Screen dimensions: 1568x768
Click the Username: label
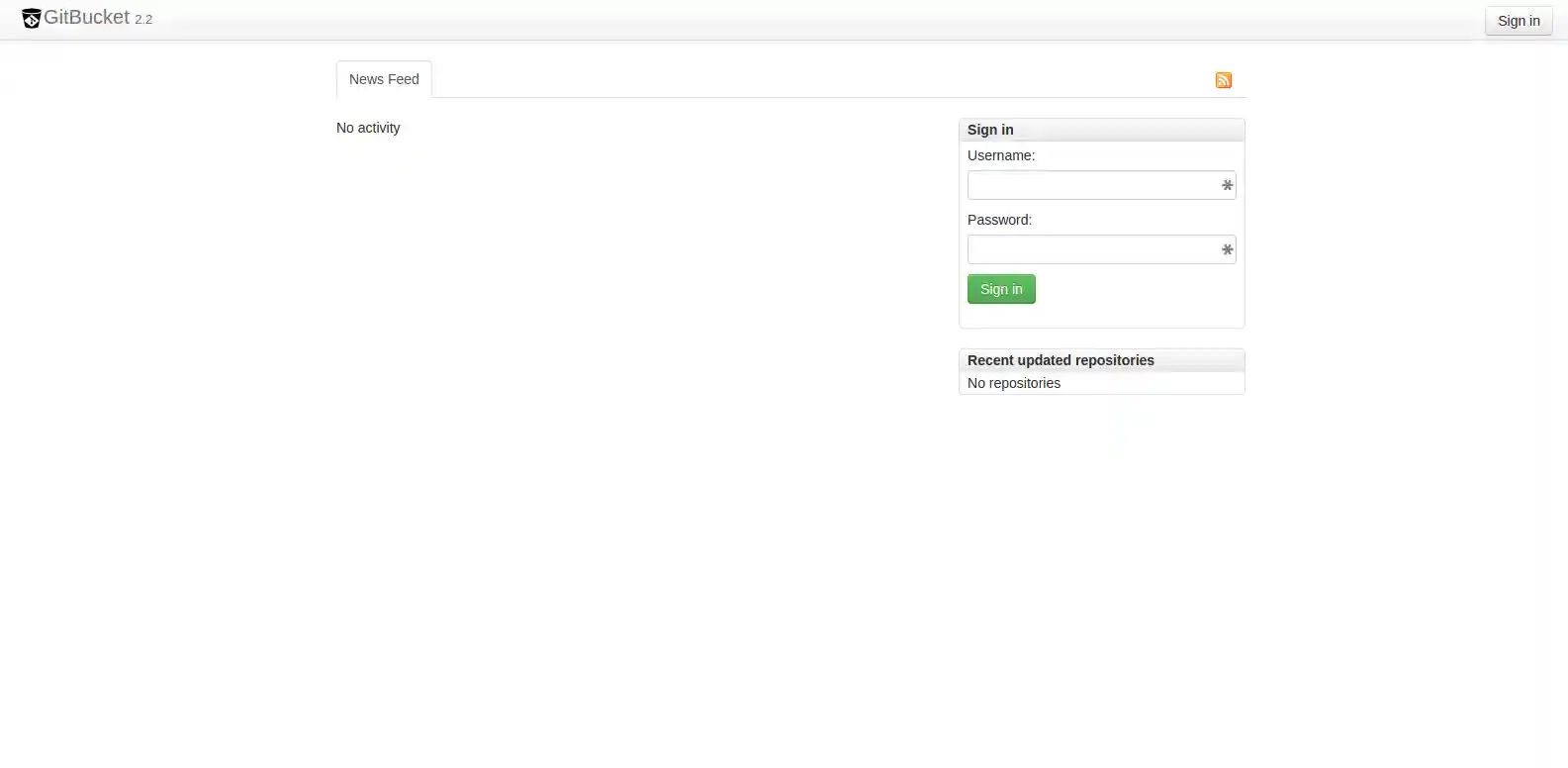pos(1001,155)
